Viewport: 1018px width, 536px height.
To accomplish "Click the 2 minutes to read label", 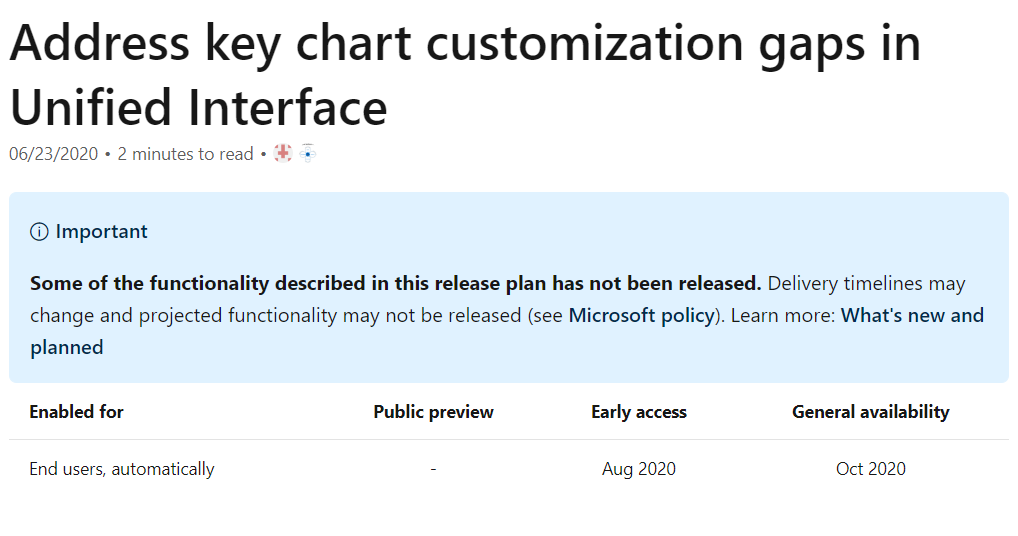I will click(185, 154).
